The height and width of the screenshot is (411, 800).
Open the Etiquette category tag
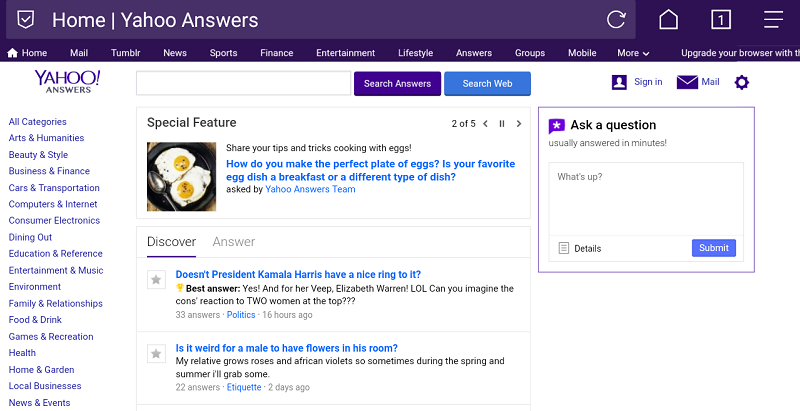coord(244,387)
